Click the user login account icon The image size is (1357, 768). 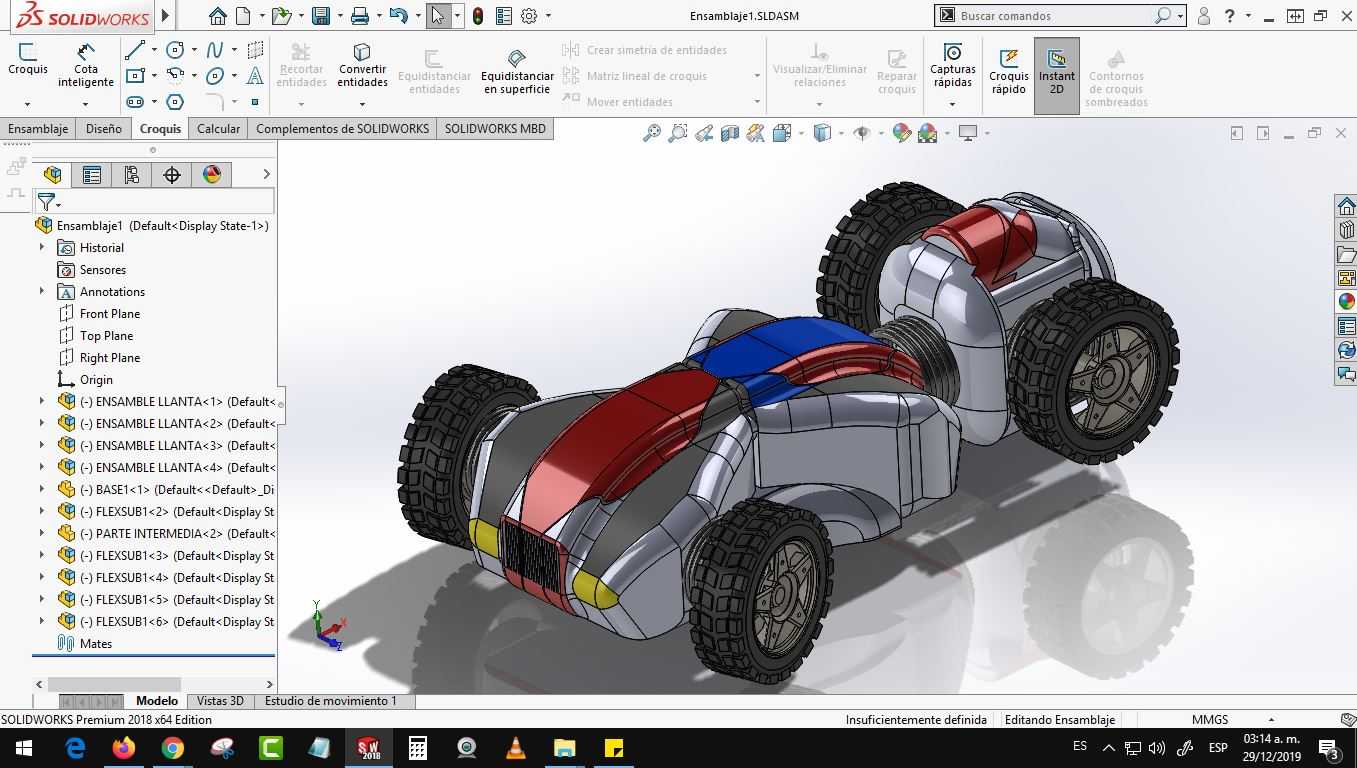pos(1204,16)
